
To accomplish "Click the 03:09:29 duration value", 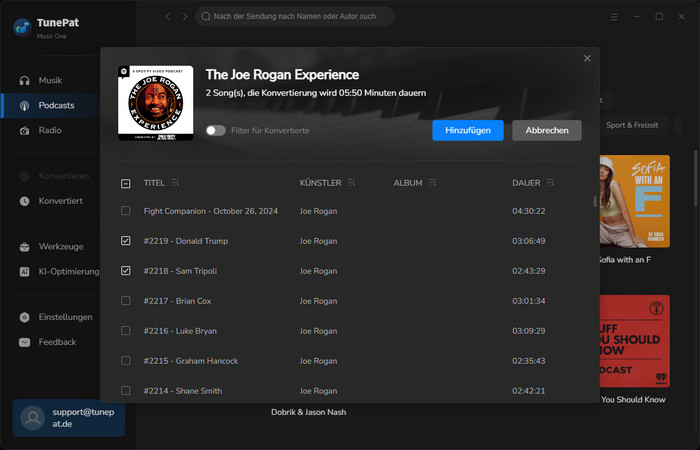I will click(x=529, y=331).
